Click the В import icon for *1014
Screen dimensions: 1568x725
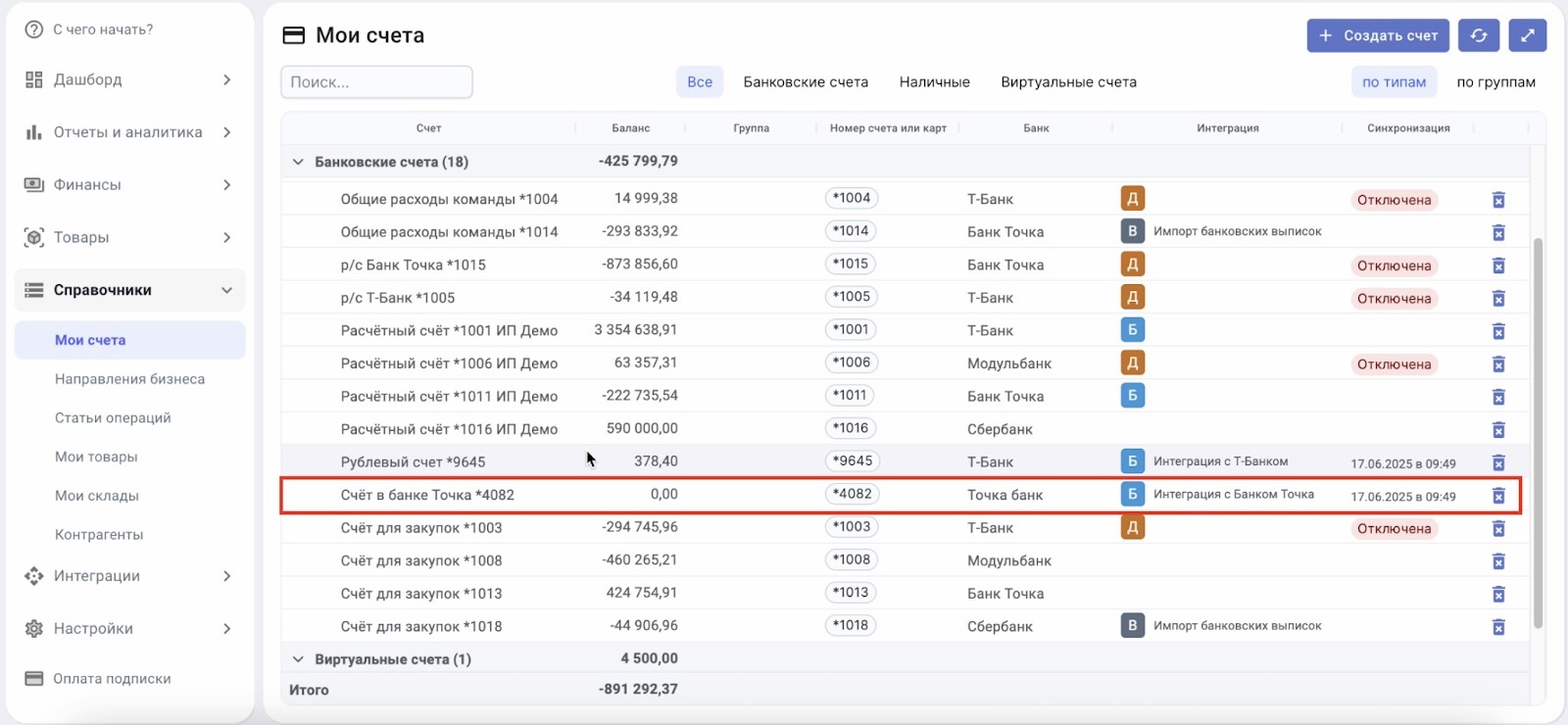[x=1132, y=231]
